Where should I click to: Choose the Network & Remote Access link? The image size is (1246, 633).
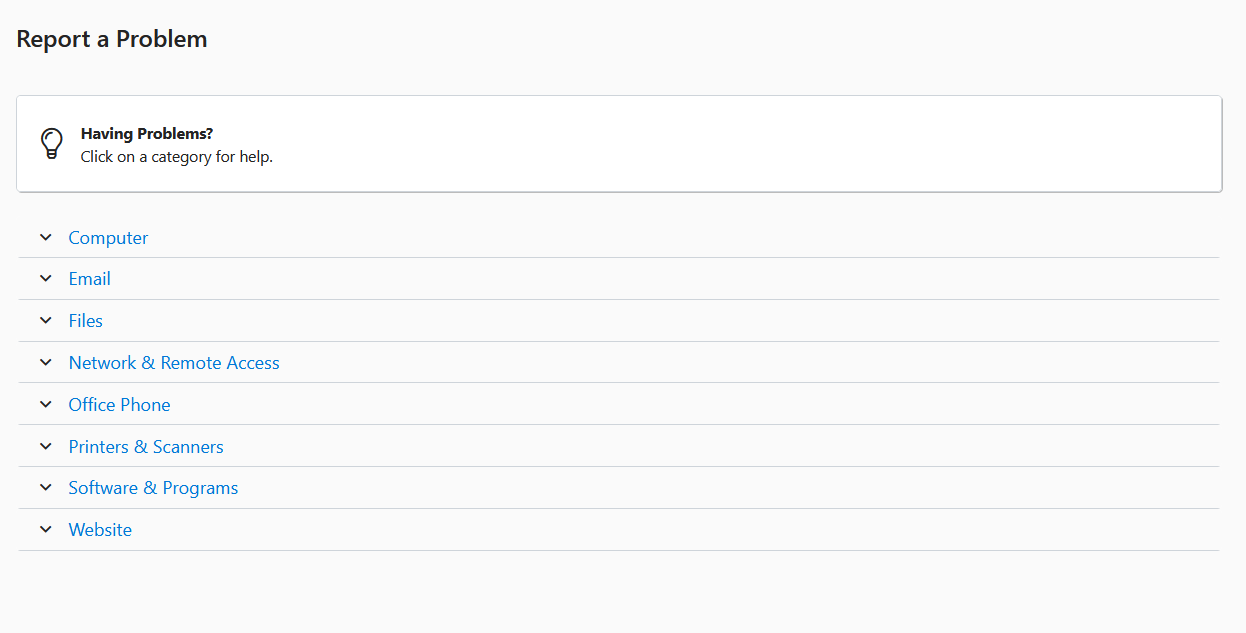(174, 363)
